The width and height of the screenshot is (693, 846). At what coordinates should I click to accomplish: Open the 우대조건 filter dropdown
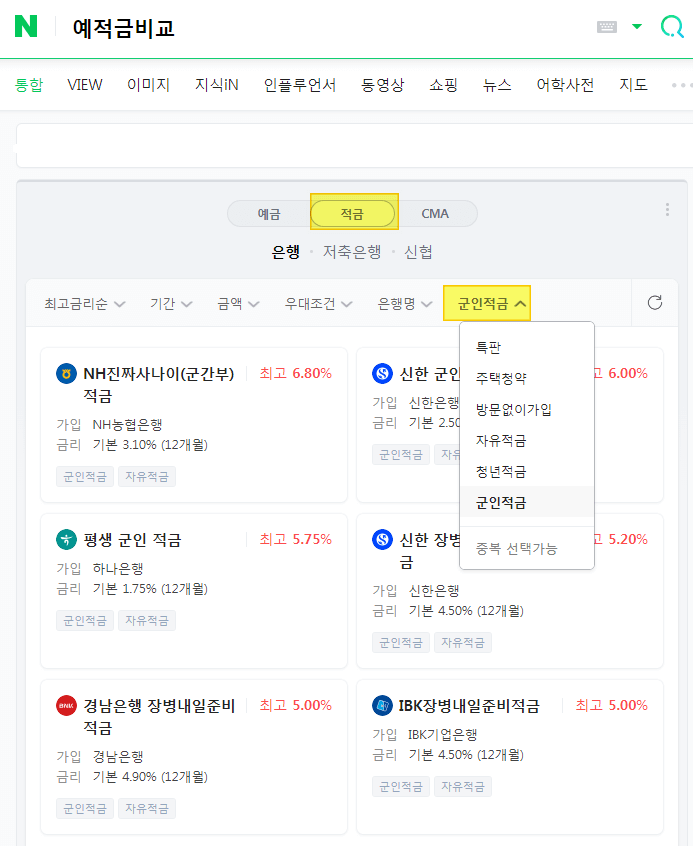pos(318,304)
